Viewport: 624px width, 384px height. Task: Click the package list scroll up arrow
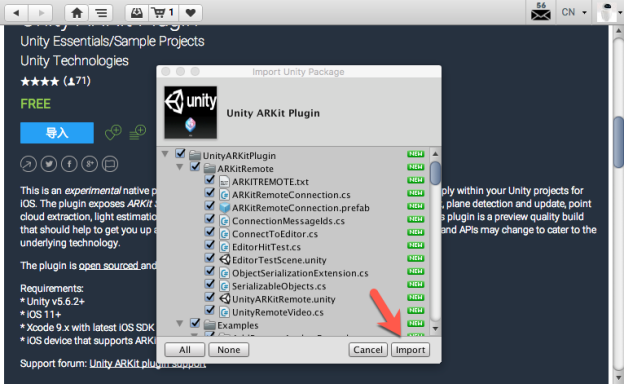[x=435, y=154]
